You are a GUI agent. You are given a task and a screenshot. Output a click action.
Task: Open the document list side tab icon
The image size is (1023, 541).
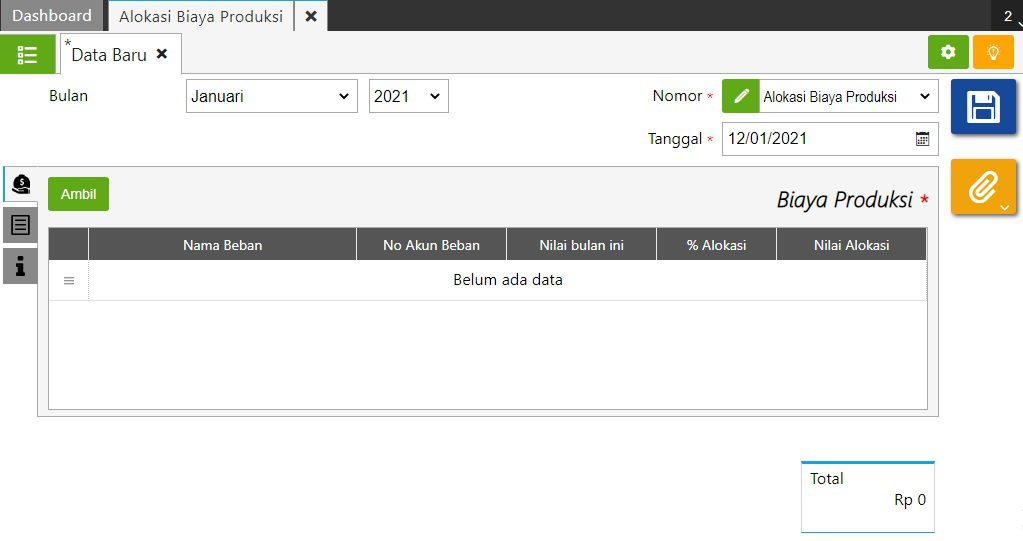(20, 225)
